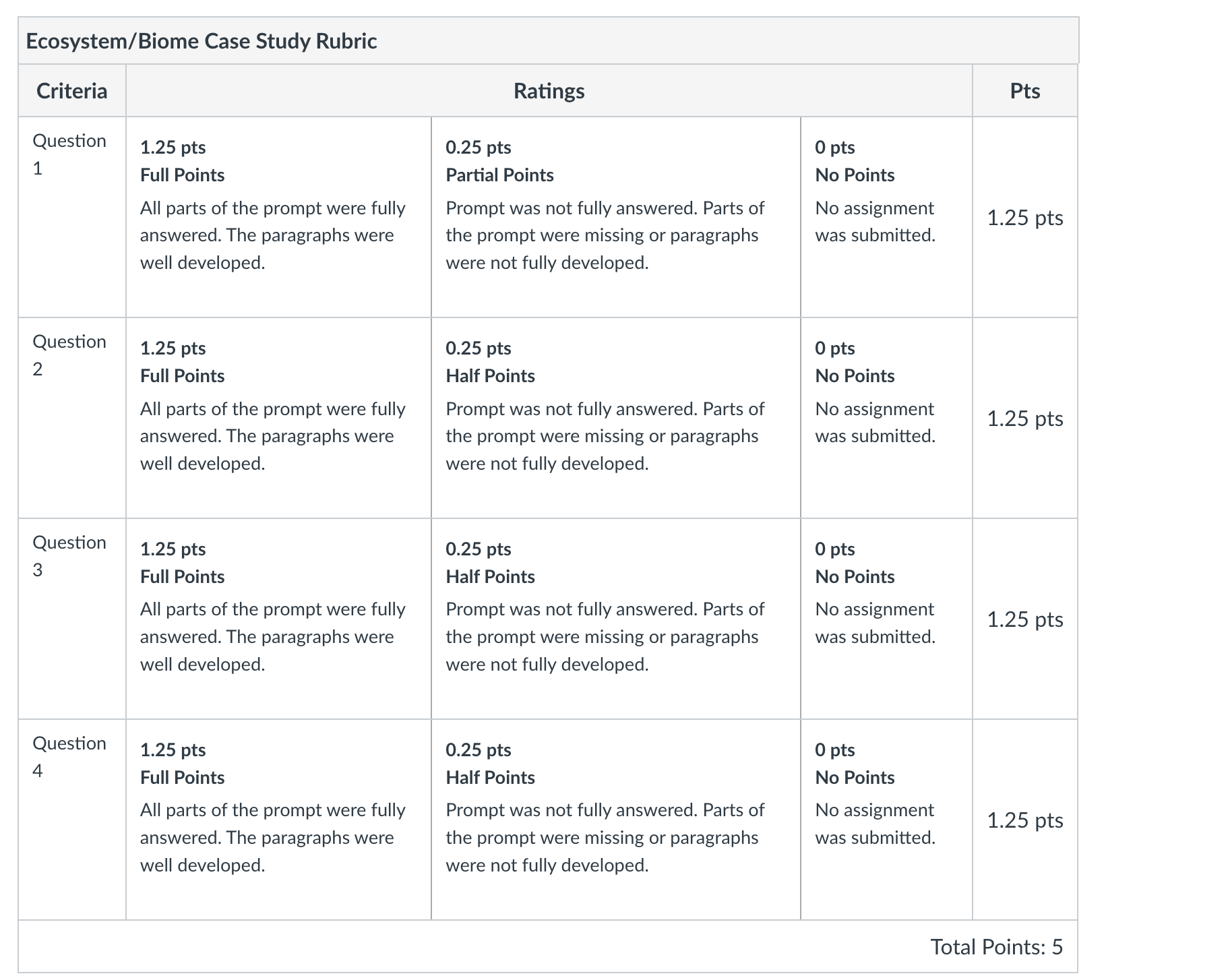Select Question 3 Half Points rating

click(616, 619)
